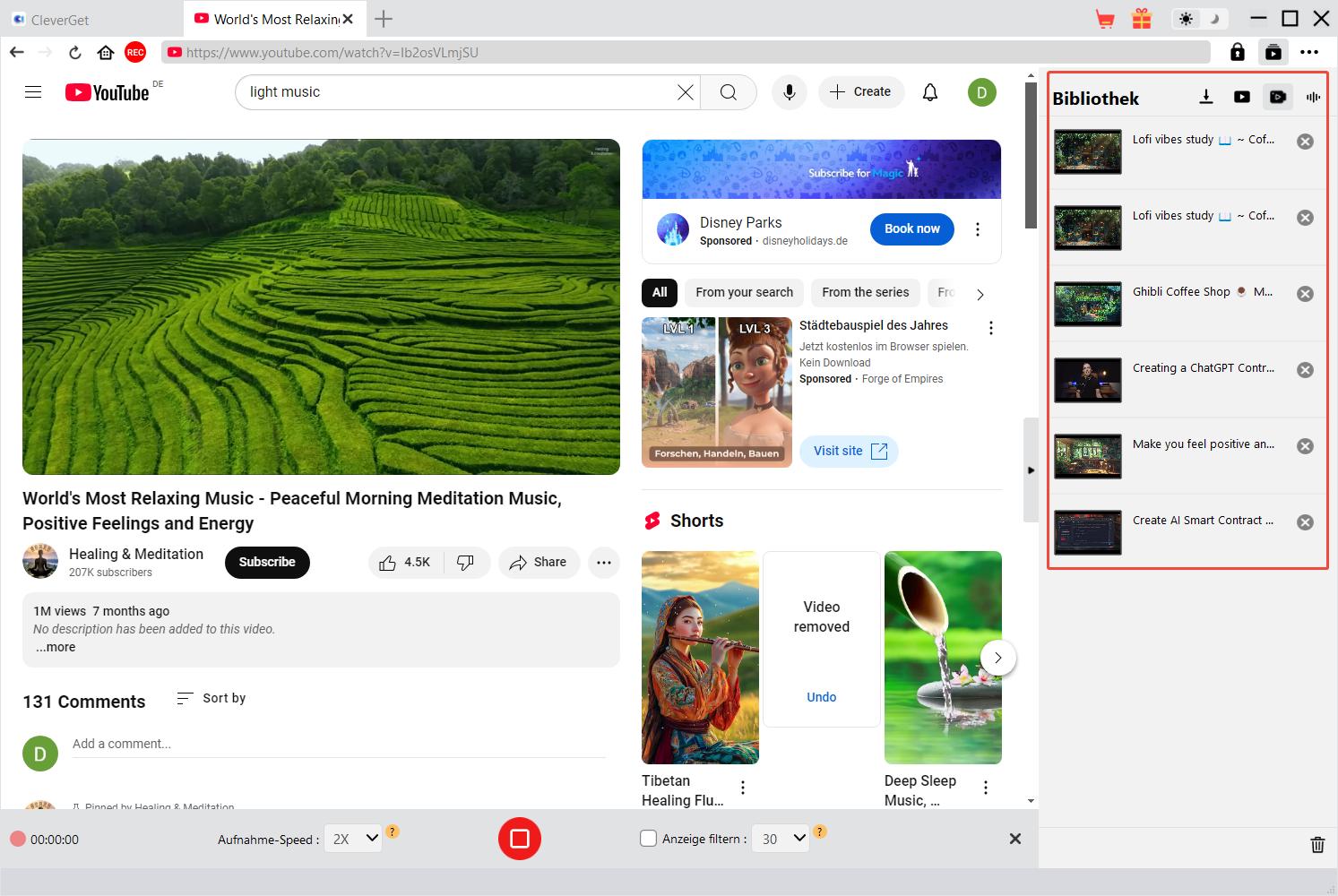This screenshot has height=896, width=1338.
Task: Toggle the light/dark theme switch
Action: (1197, 19)
